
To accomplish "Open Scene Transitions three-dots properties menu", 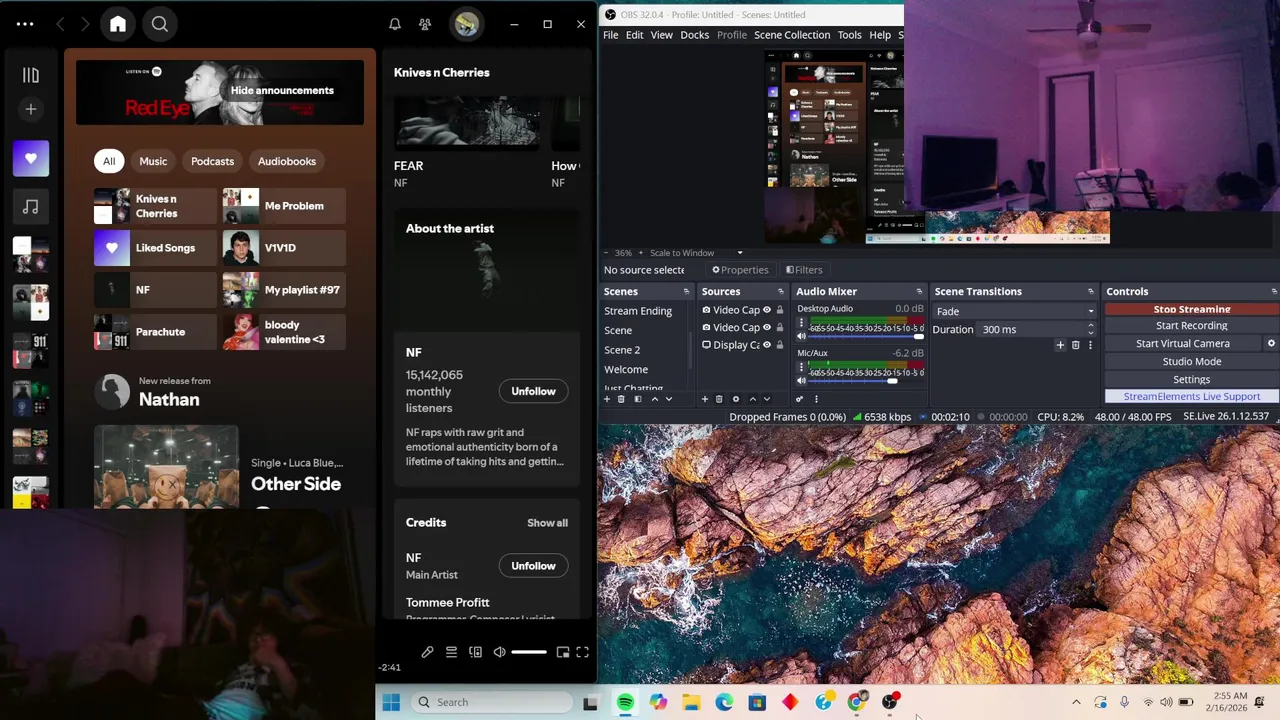I will pos(1090,345).
